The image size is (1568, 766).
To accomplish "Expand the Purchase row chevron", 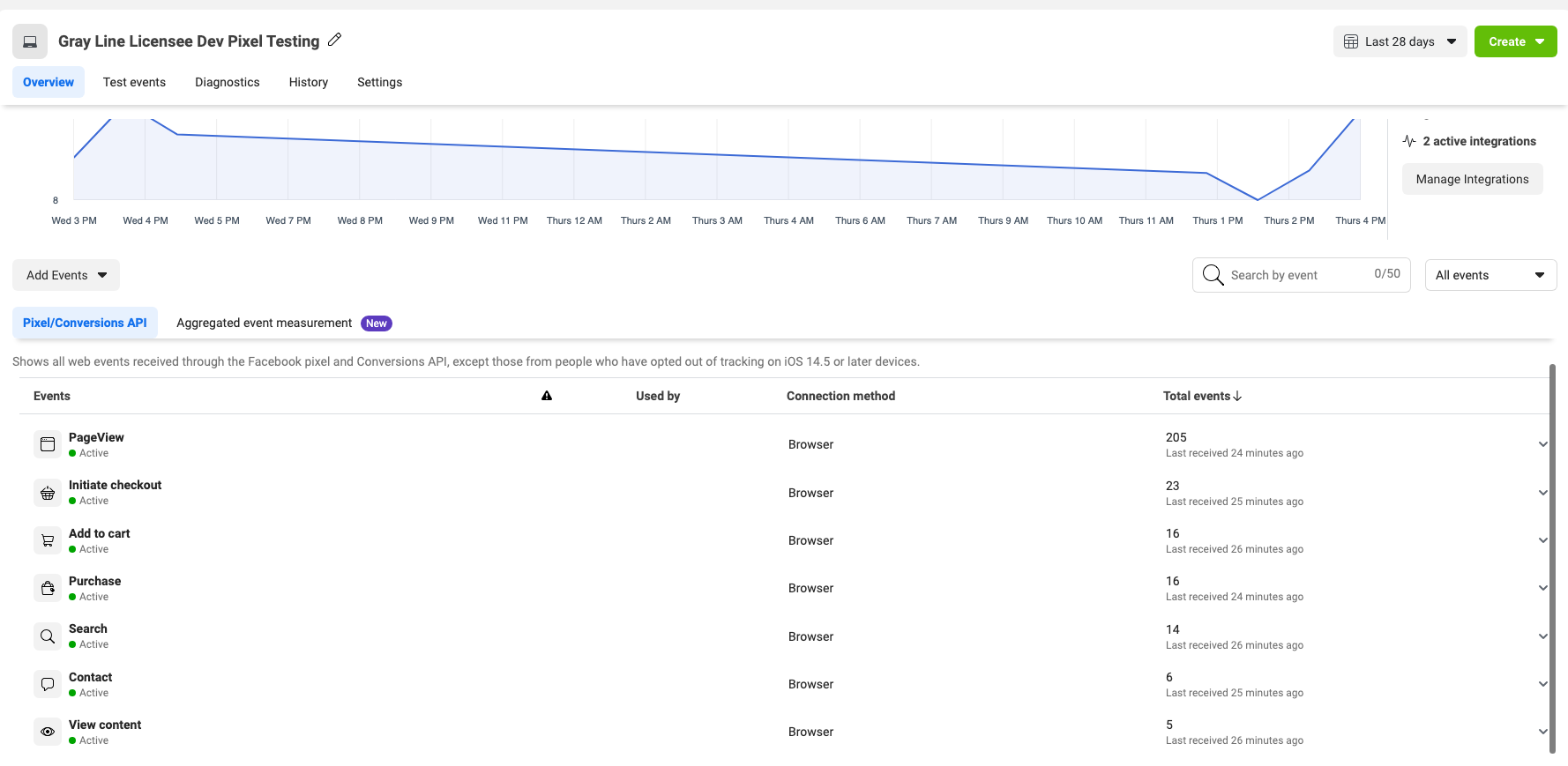I will point(1542,588).
